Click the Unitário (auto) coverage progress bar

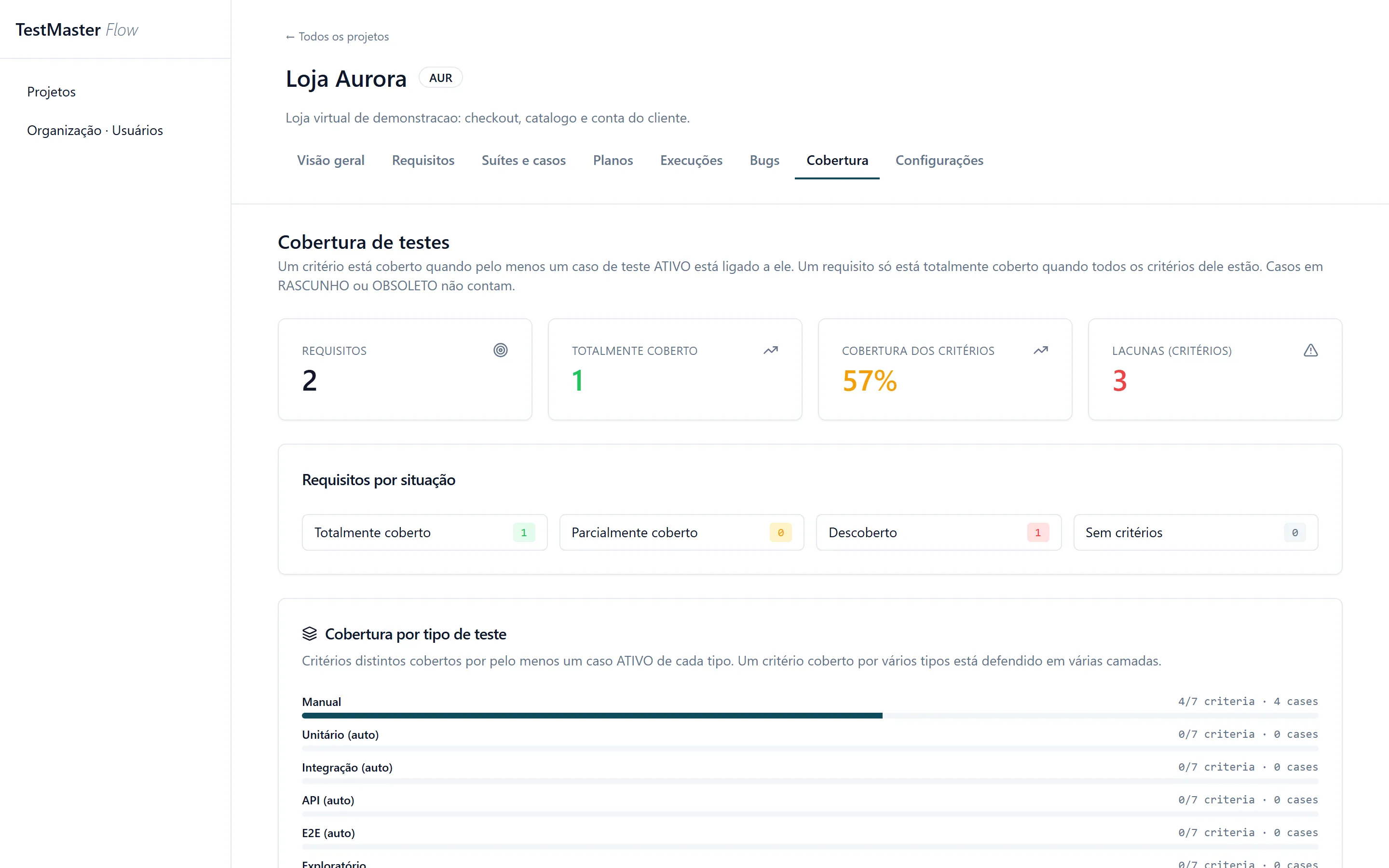(x=810, y=748)
